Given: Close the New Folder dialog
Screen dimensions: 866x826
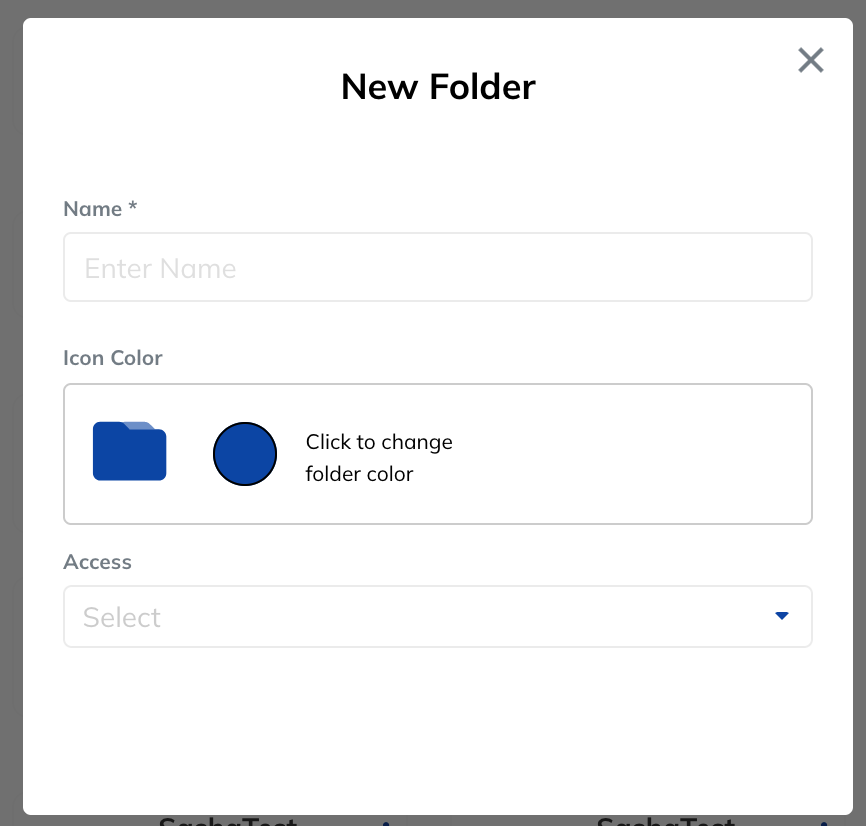Looking at the screenshot, I should [x=810, y=60].
